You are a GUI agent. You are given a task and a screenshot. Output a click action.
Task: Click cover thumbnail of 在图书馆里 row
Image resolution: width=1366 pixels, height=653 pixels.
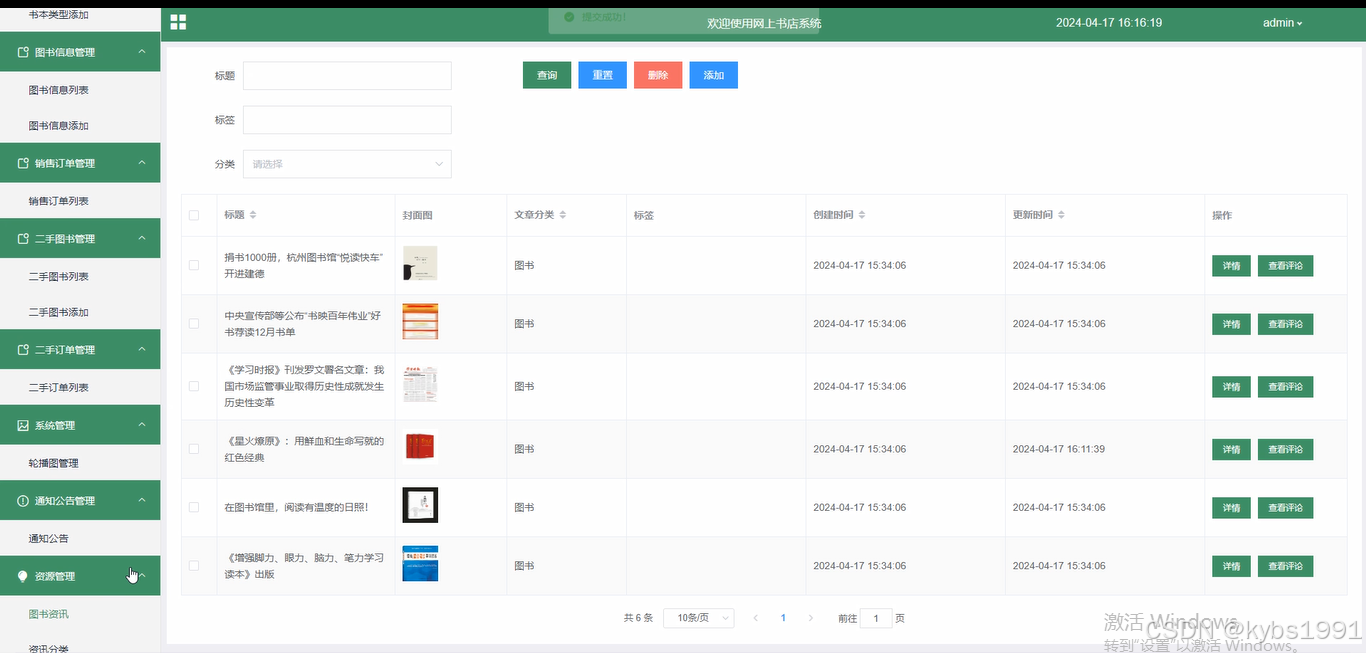pyautogui.click(x=420, y=505)
